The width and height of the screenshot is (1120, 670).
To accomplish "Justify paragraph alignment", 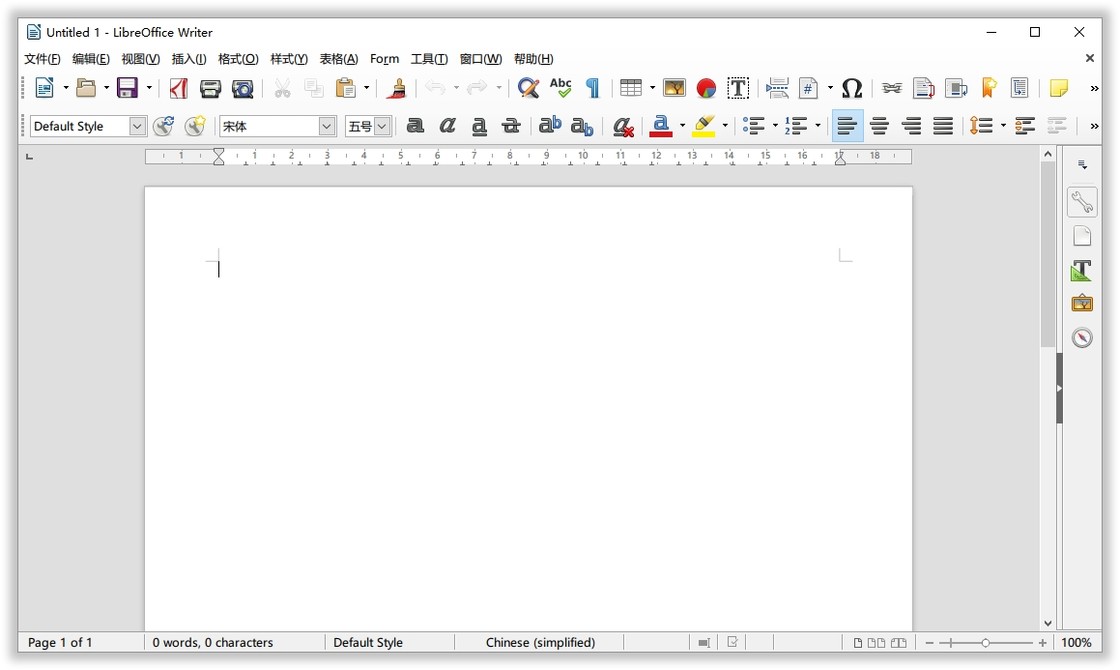I will 944,126.
